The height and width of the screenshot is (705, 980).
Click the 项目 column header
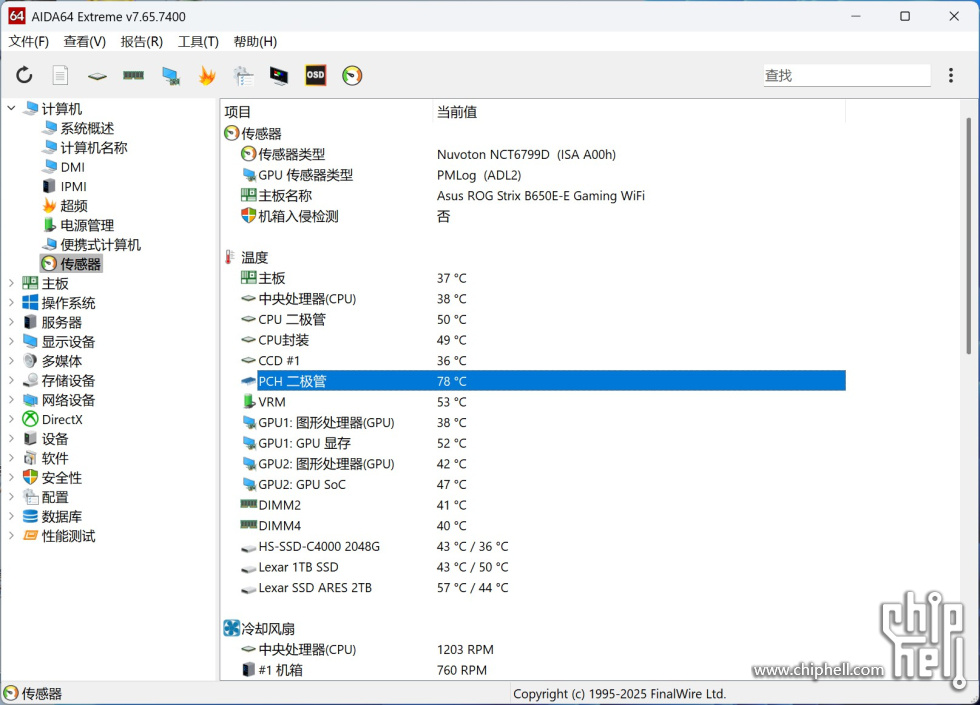(x=326, y=112)
